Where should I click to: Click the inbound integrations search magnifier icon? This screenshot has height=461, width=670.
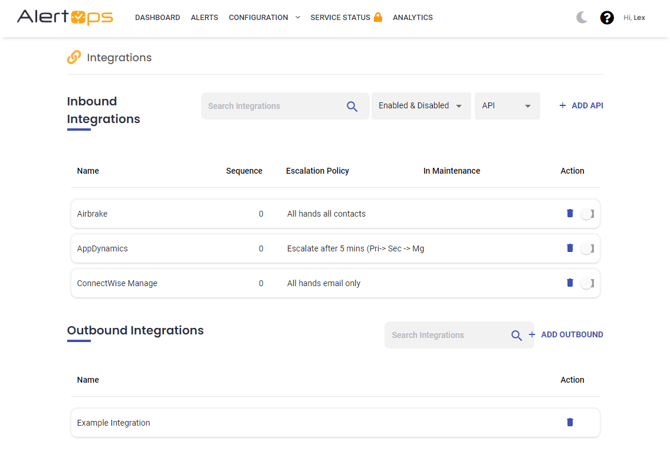352,106
